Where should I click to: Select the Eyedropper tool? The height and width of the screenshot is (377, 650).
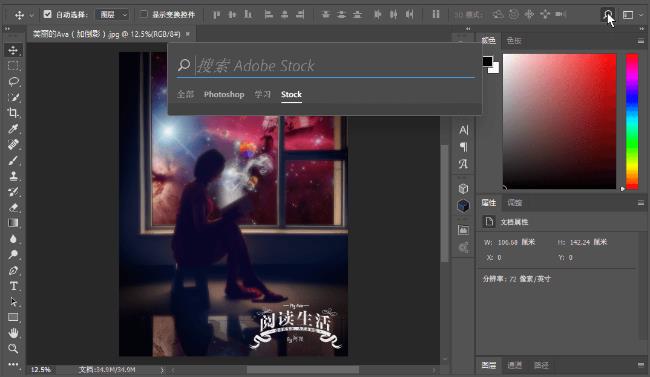[13, 129]
